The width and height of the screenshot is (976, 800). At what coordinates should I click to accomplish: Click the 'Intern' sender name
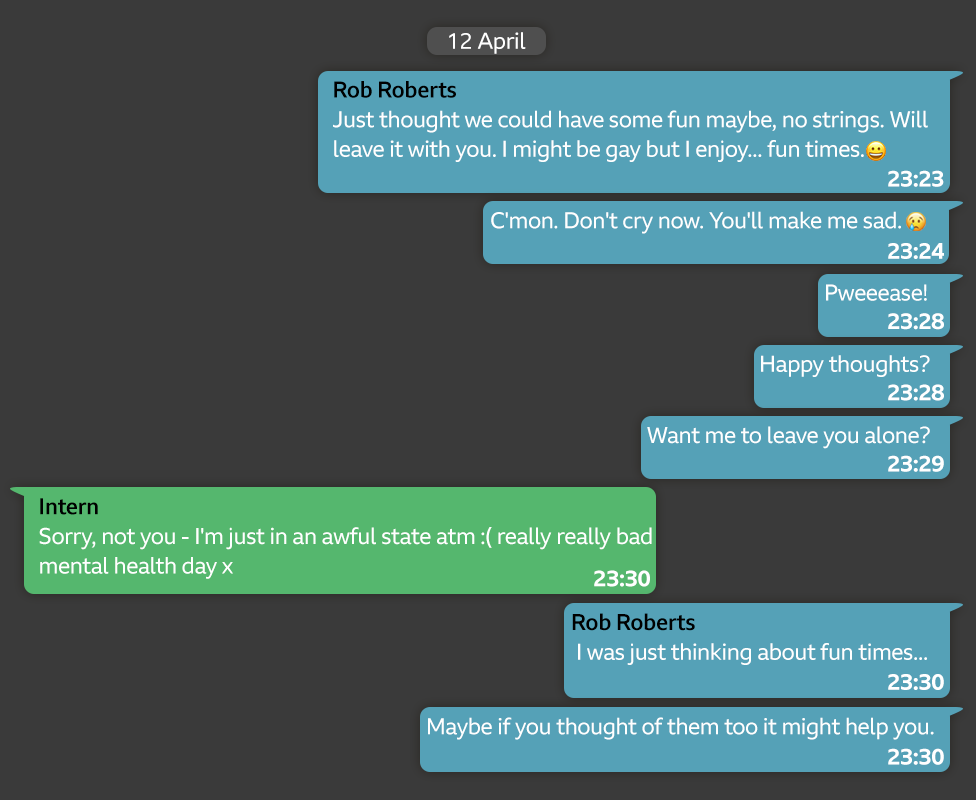pos(68,506)
